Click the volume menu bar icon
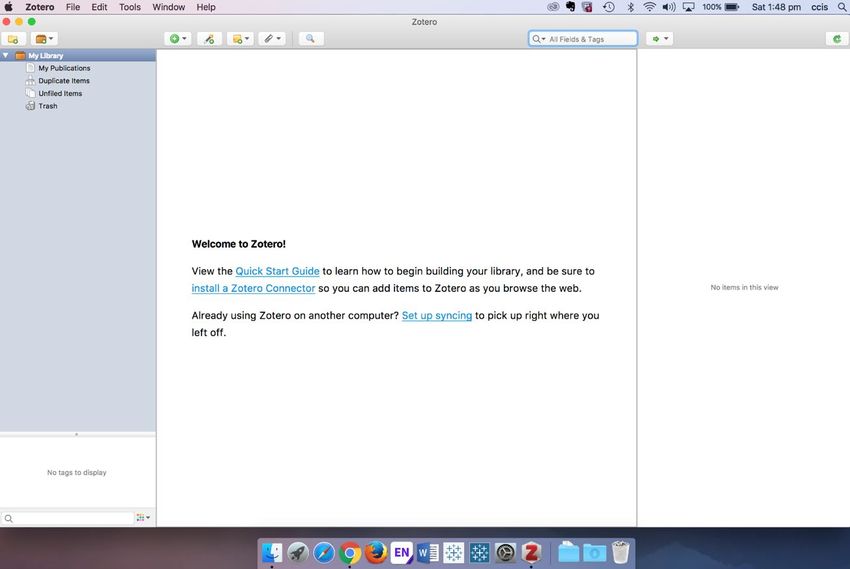Viewport: 850px width, 569px height. (x=669, y=7)
